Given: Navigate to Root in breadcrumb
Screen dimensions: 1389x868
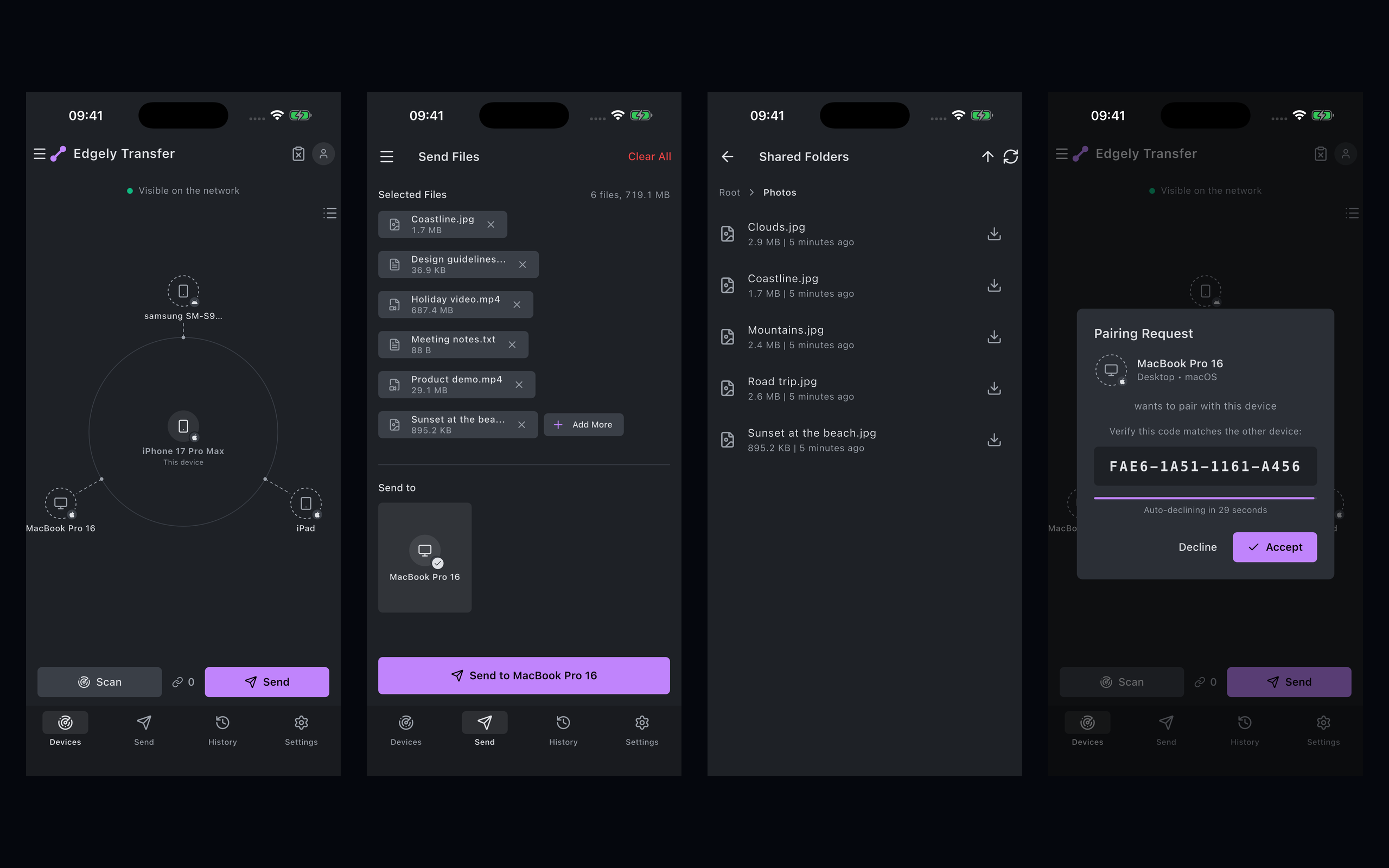Looking at the screenshot, I should [x=730, y=193].
